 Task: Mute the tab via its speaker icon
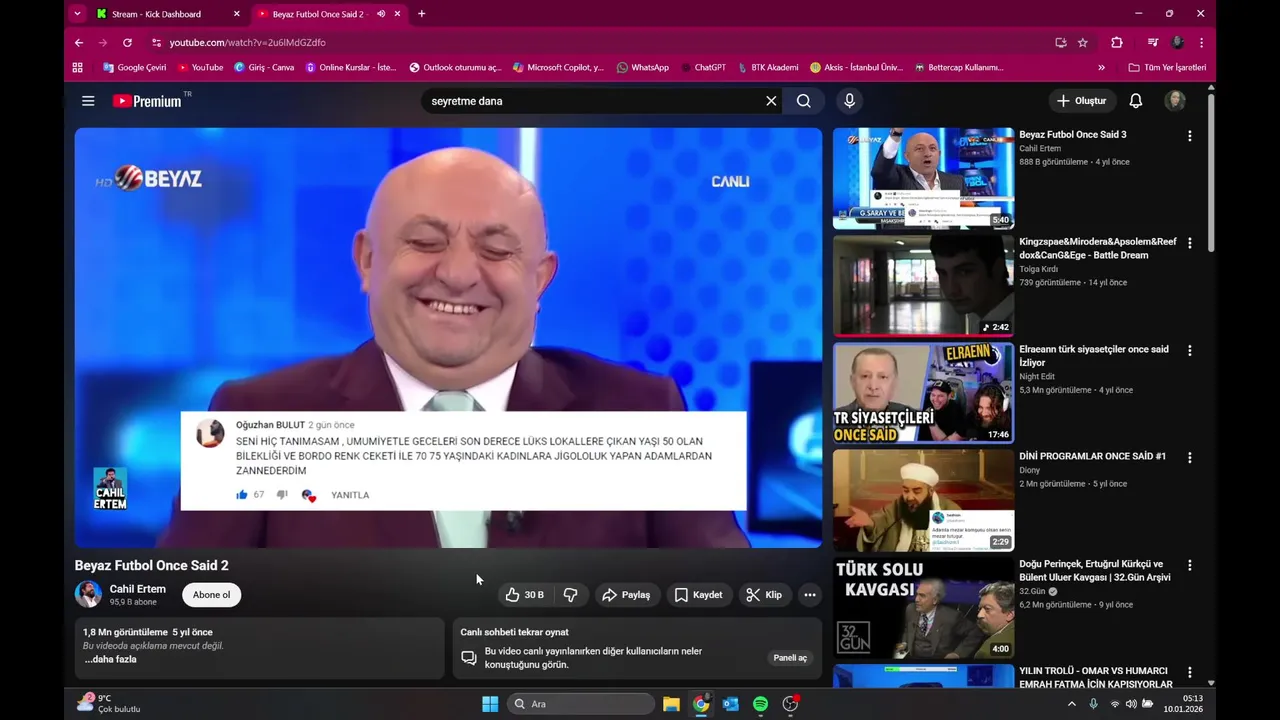coord(381,14)
